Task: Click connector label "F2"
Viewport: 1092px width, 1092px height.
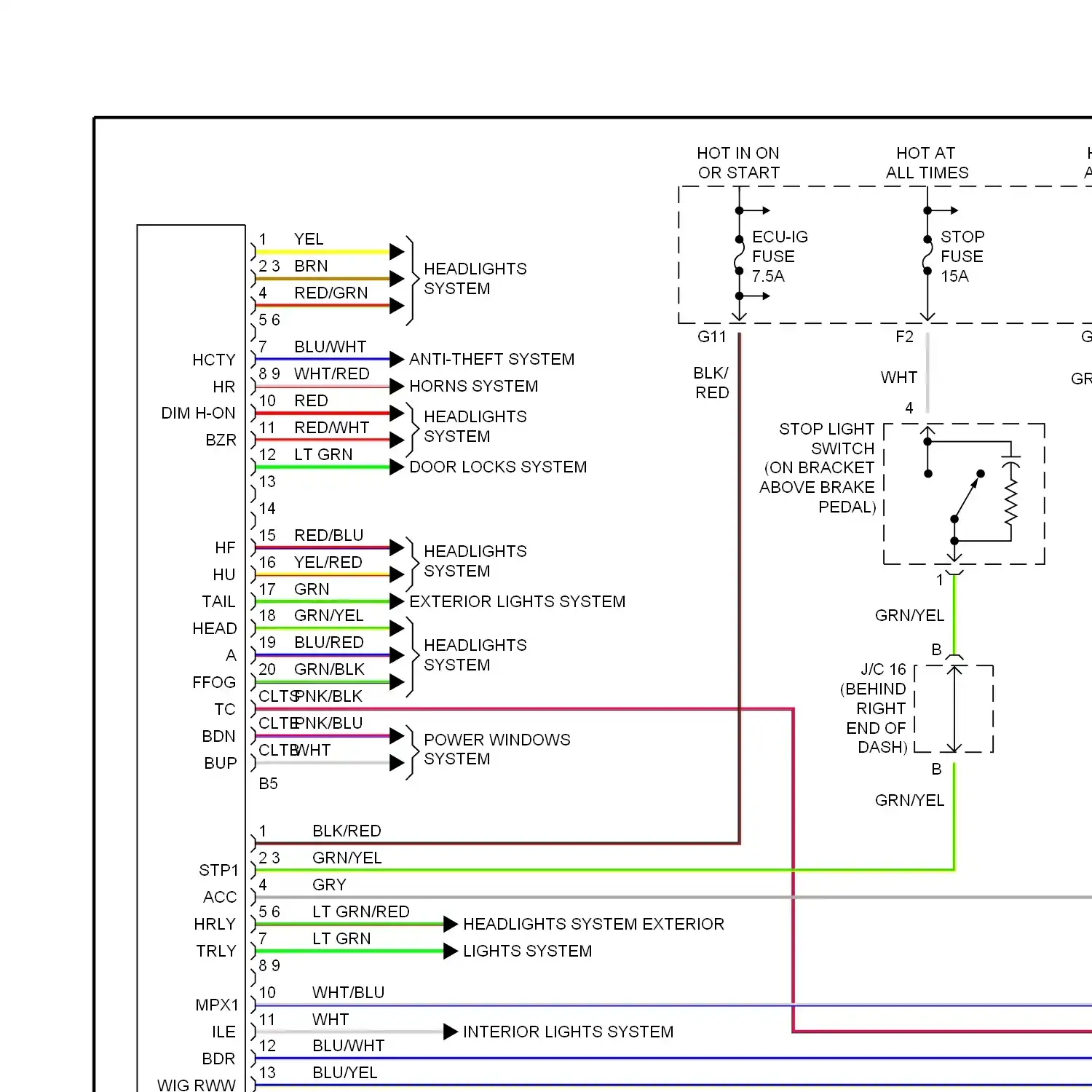Action: pyautogui.click(x=904, y=336)
